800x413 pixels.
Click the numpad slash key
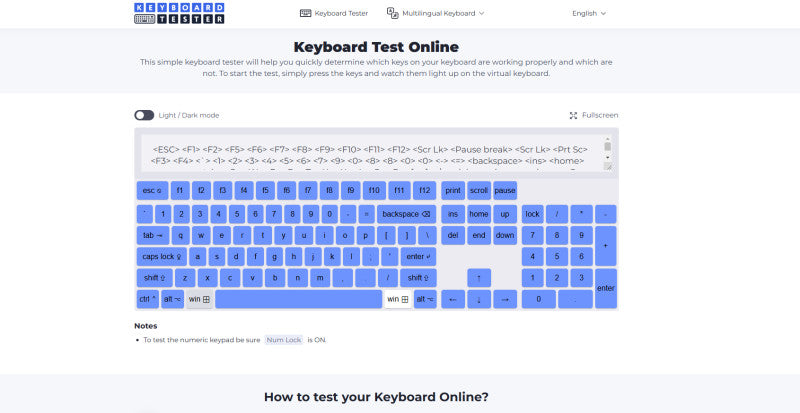coord(557,214)
